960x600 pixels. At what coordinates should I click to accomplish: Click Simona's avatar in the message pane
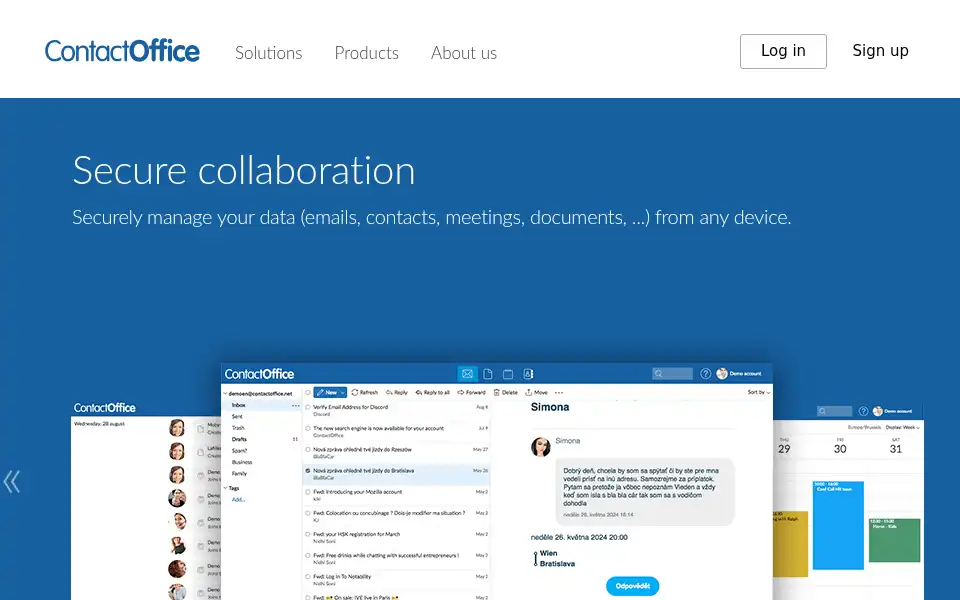pos(541,447)
